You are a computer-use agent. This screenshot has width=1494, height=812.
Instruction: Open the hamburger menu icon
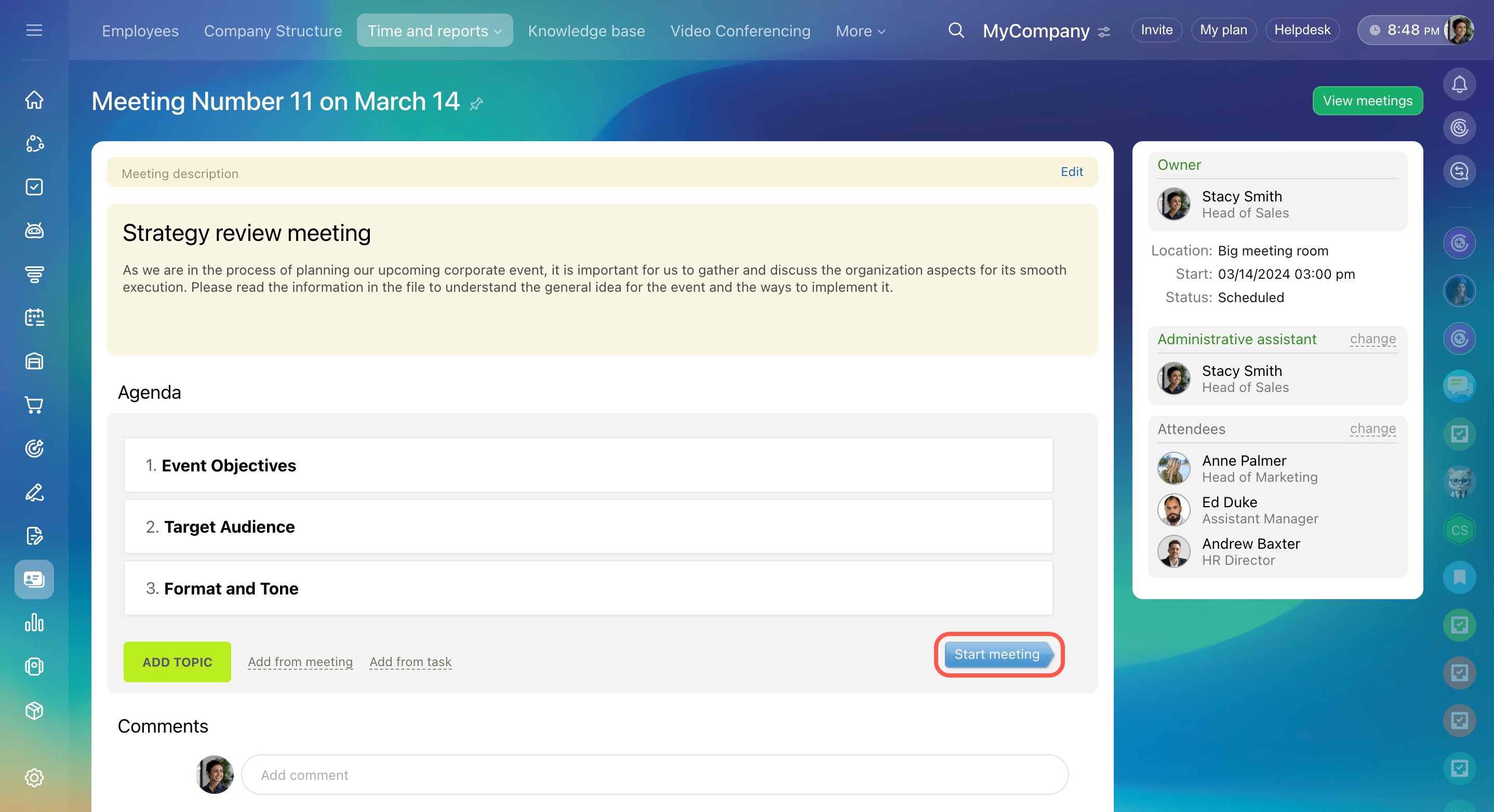point(34,30)
